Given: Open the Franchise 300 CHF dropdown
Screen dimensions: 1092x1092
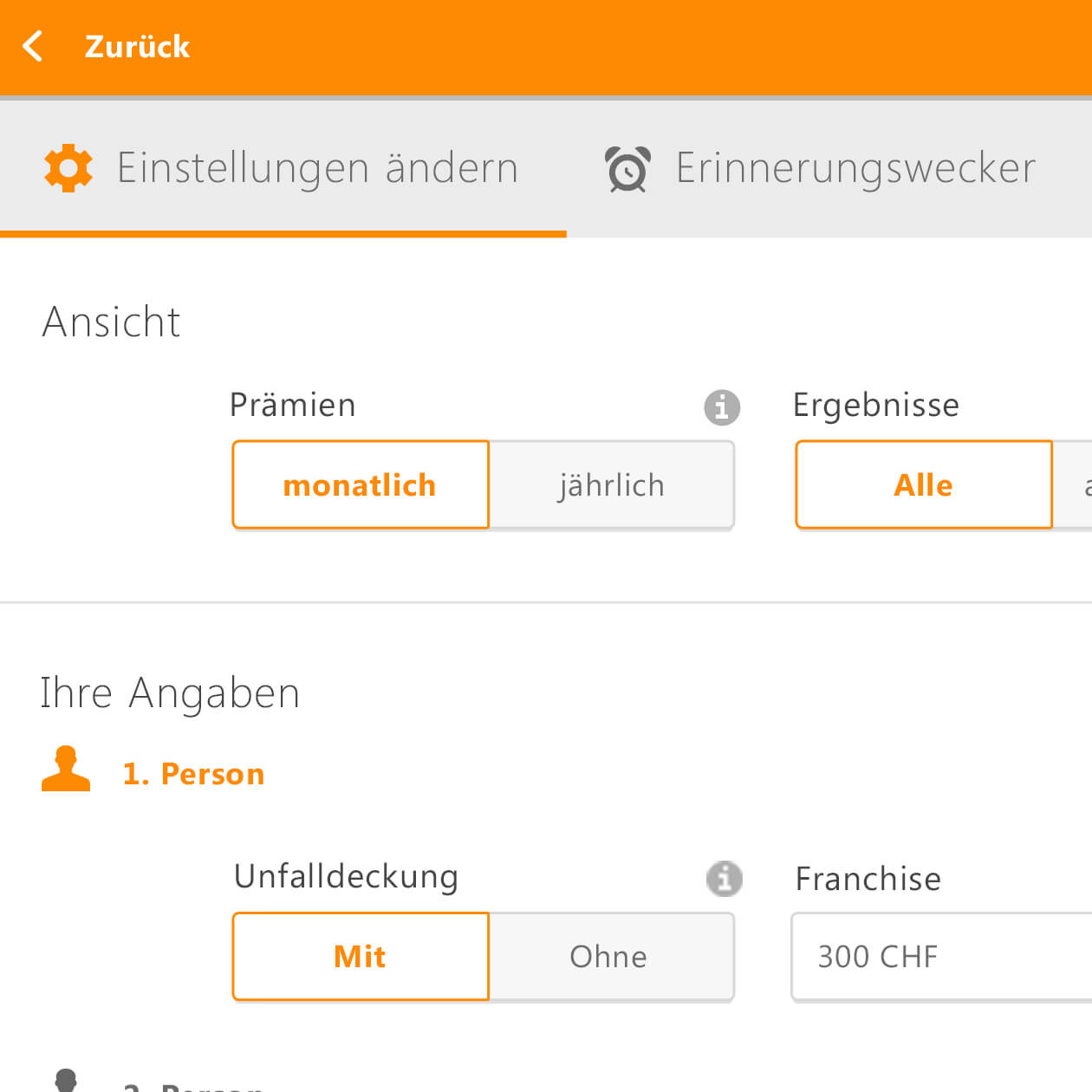Looking at the screenshot, I should pyautogui.click(x=942, y=956).
